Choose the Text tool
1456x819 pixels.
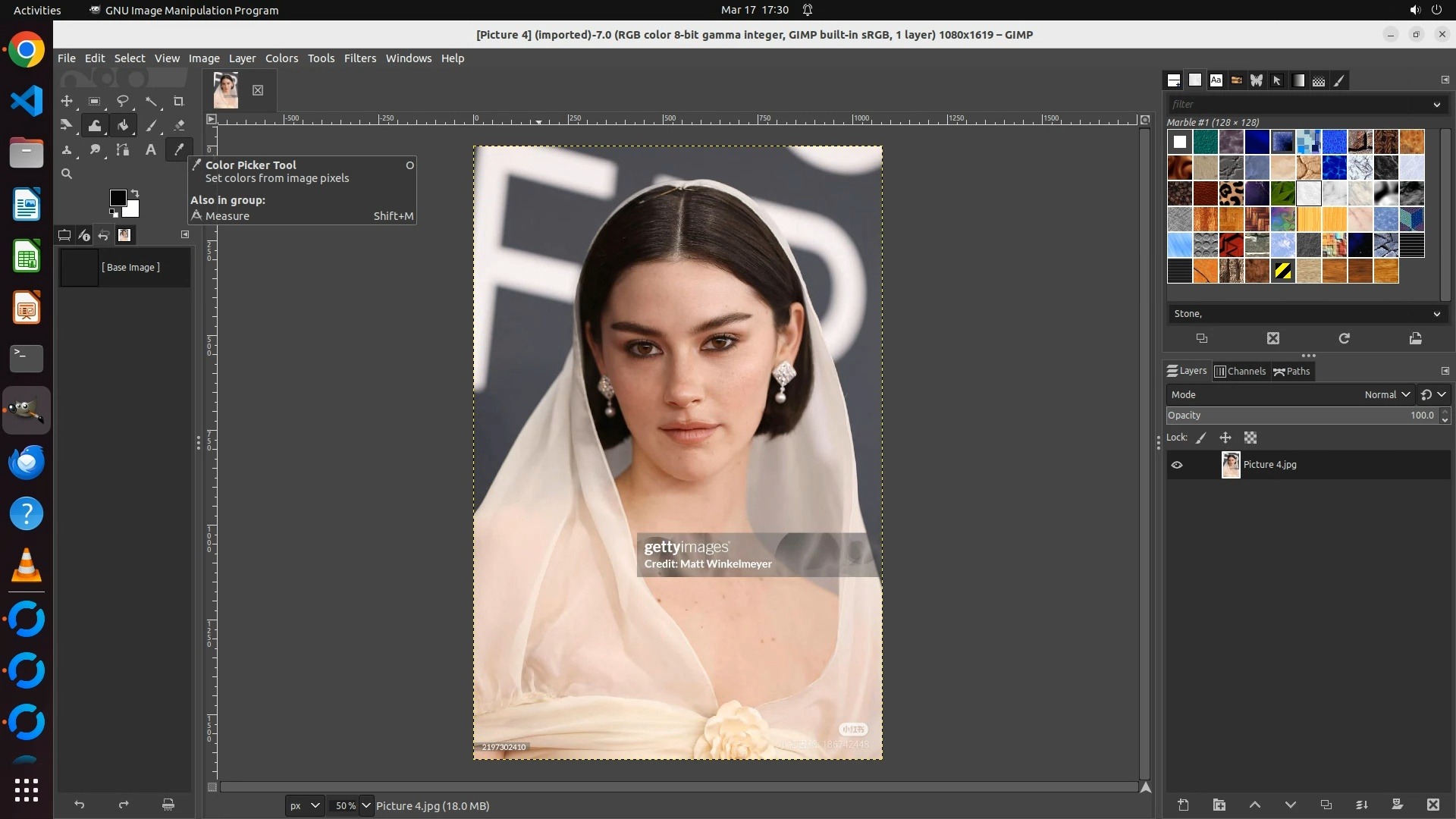click(x=151, y=149)
